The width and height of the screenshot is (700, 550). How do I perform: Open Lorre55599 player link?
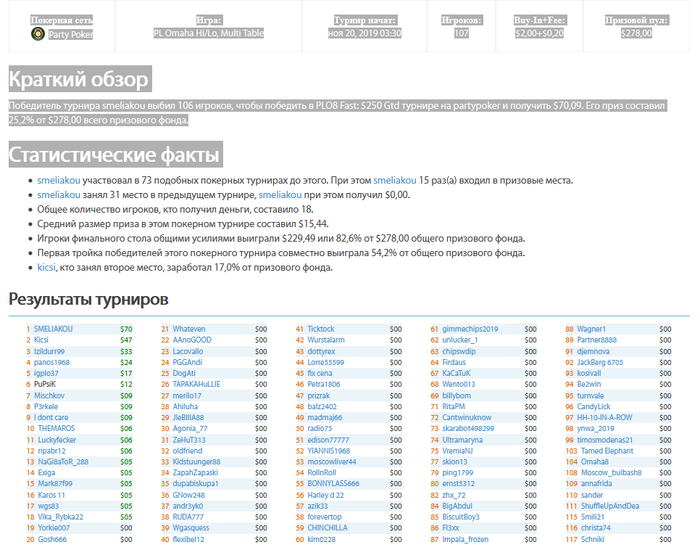tap(326, 362)
